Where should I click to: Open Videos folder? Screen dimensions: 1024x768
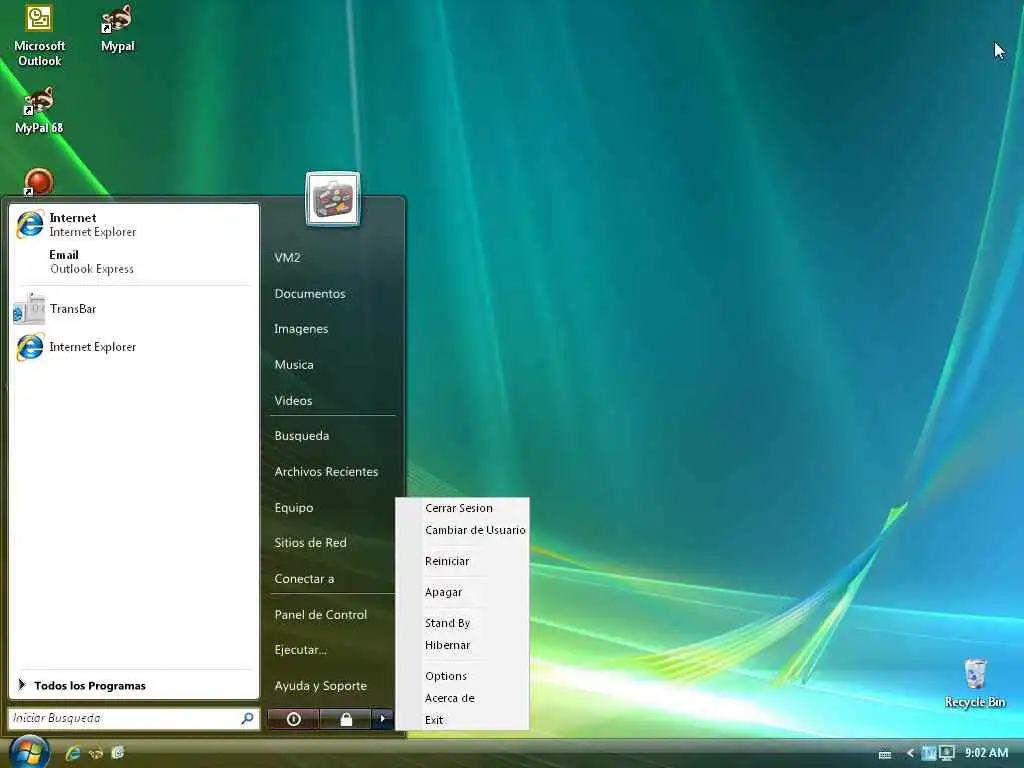click(x=293, y=400)
